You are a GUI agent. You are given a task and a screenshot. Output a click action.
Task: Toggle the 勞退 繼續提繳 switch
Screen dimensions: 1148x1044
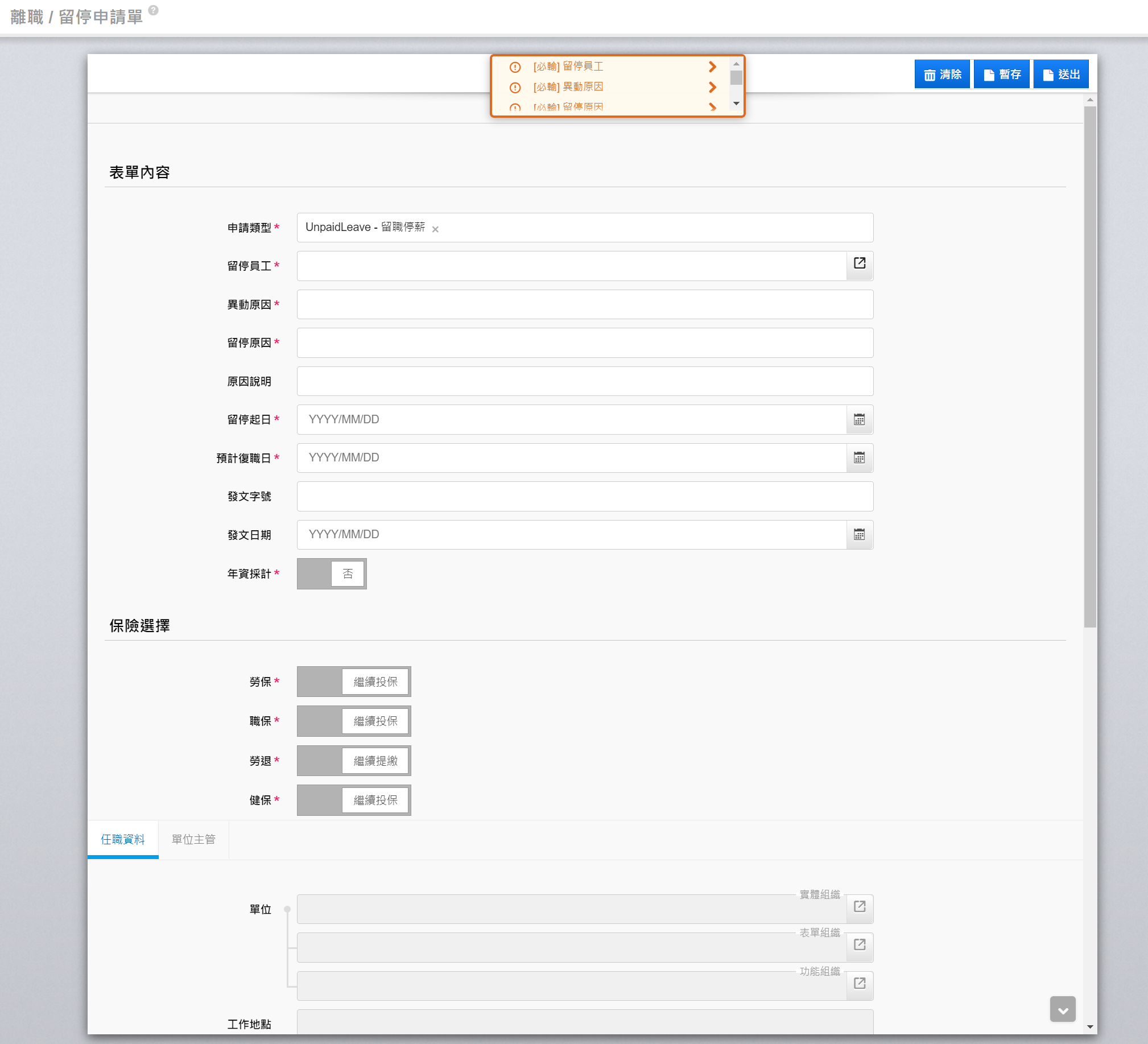coord(353,761)
